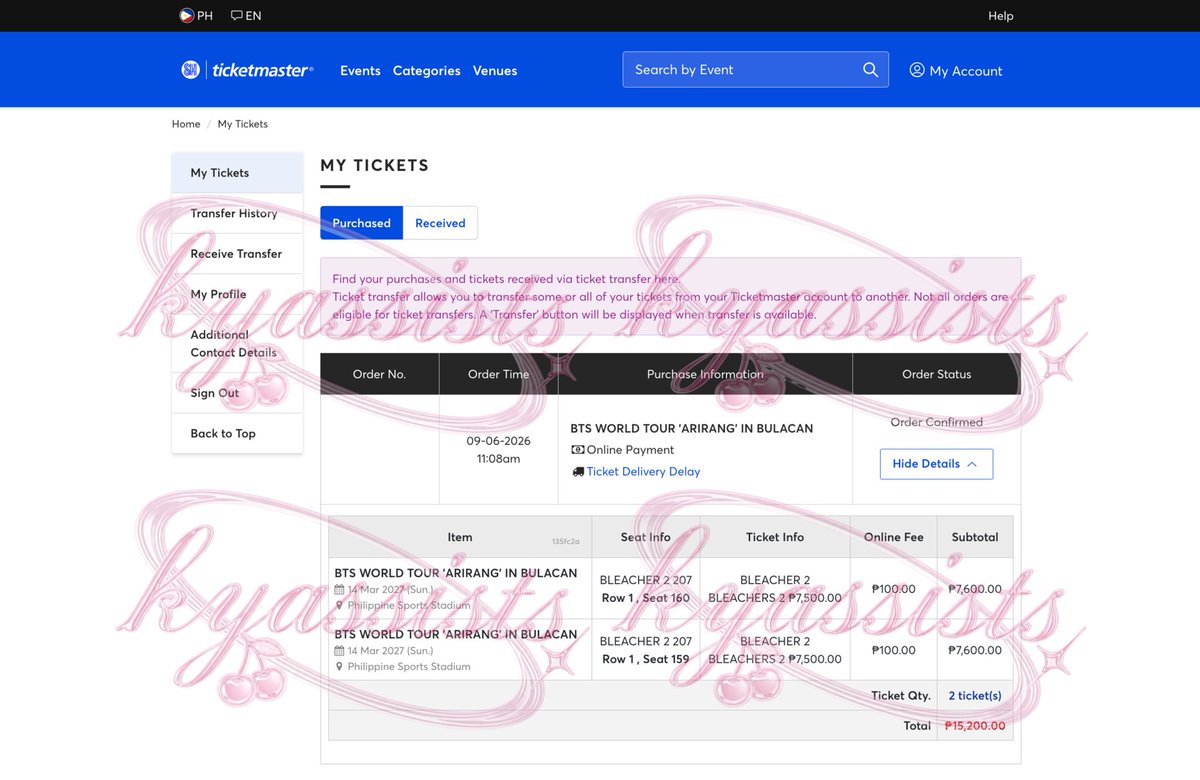Switch to the Purchased tab

362,223
